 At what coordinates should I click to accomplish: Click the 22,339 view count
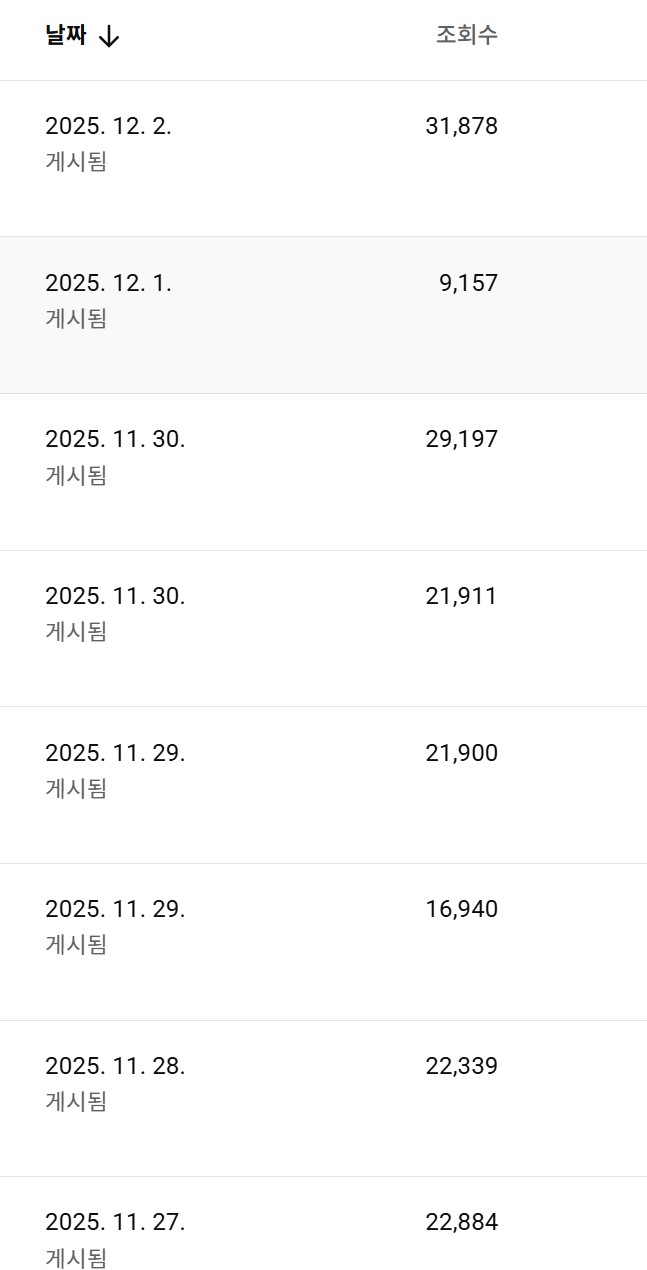(x=461, y=1066)
